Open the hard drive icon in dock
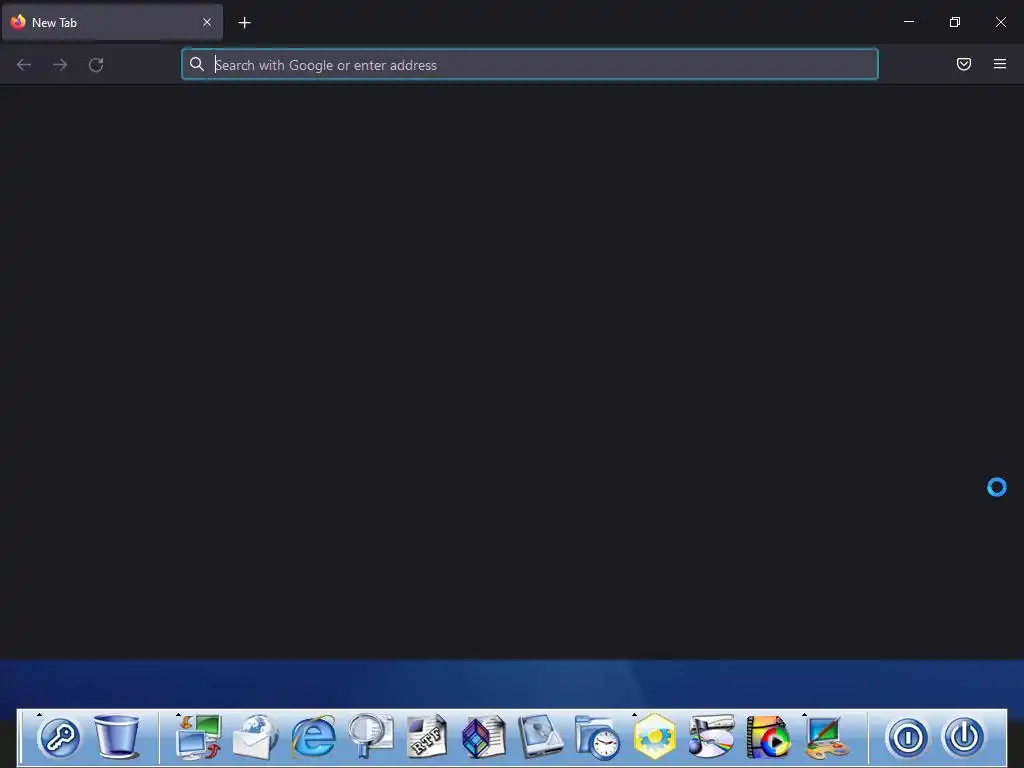Image resolution: width=1024 pixels, height=768 pixels. (541, 737)
